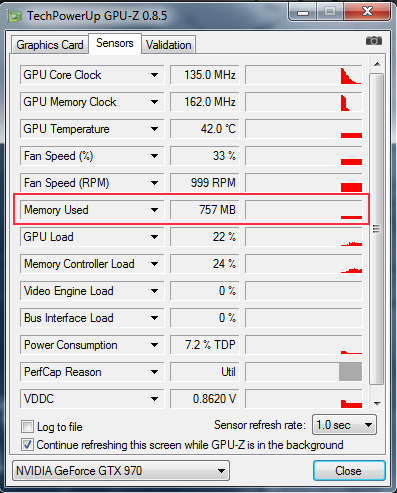Click the scroll up arrow of sensor list

377,64
